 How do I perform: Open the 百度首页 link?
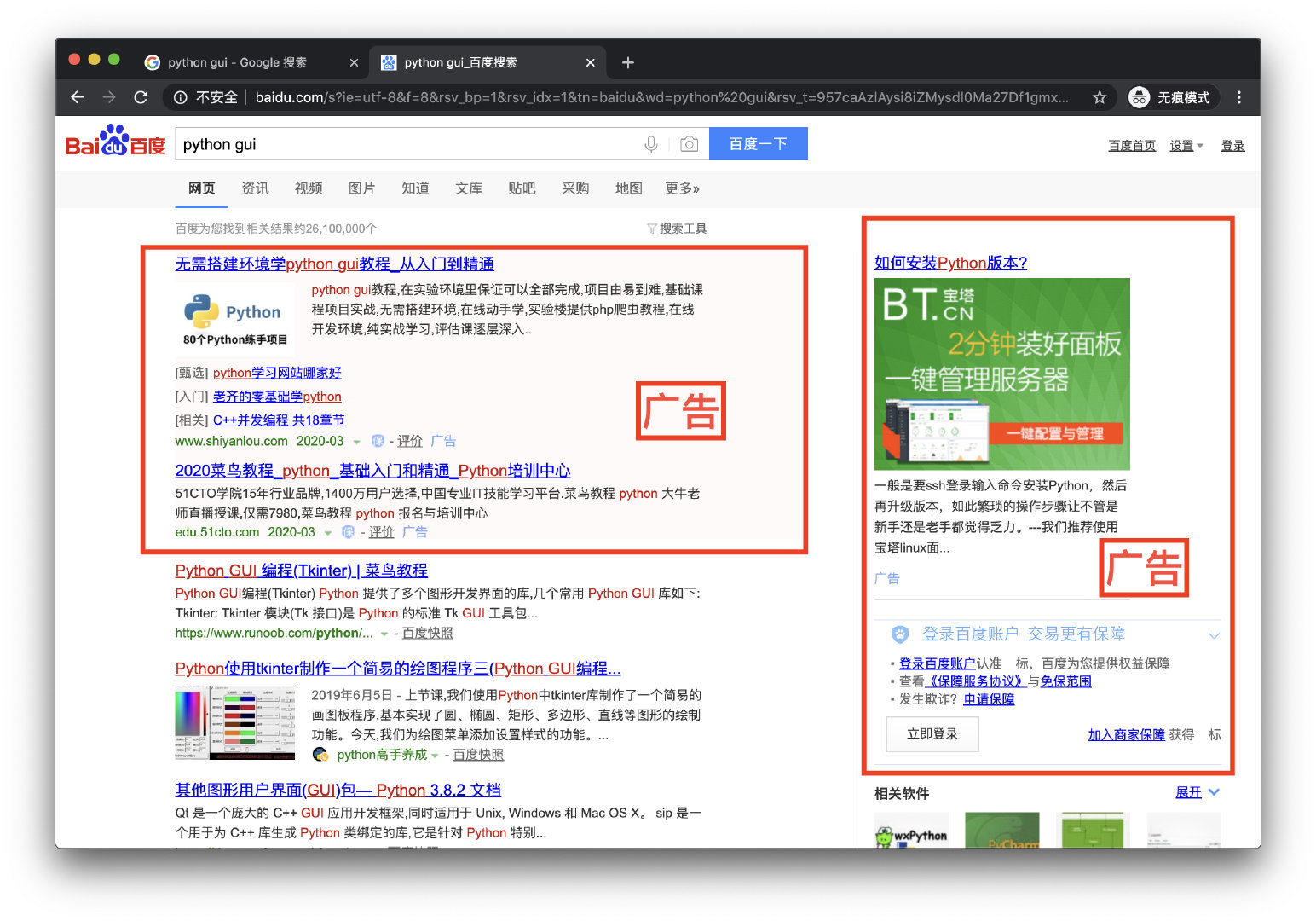coord(1132,146)
